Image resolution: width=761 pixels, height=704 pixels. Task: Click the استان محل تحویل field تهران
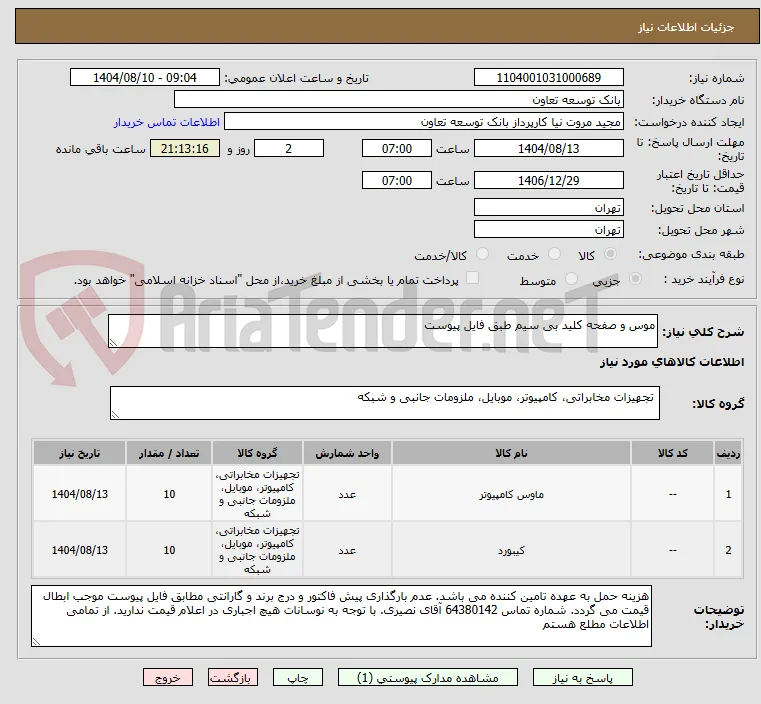(548, 208)
